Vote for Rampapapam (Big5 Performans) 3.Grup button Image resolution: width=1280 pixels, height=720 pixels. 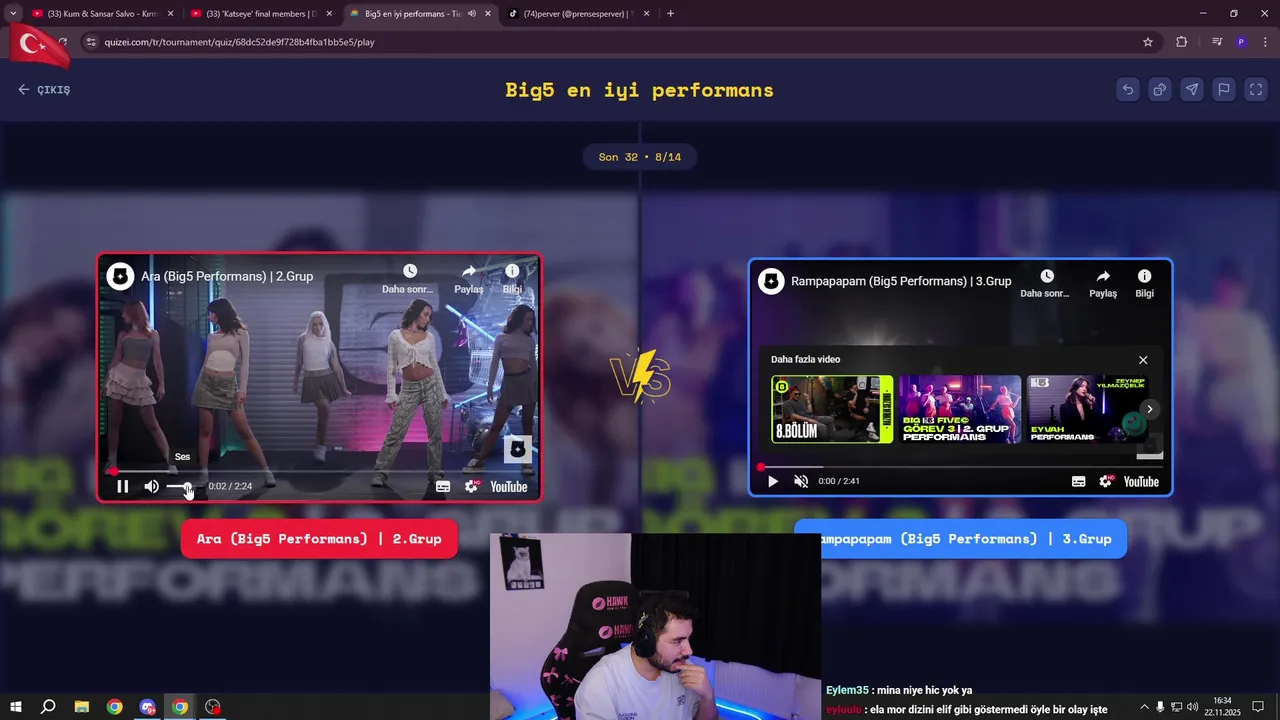[960, 539]
